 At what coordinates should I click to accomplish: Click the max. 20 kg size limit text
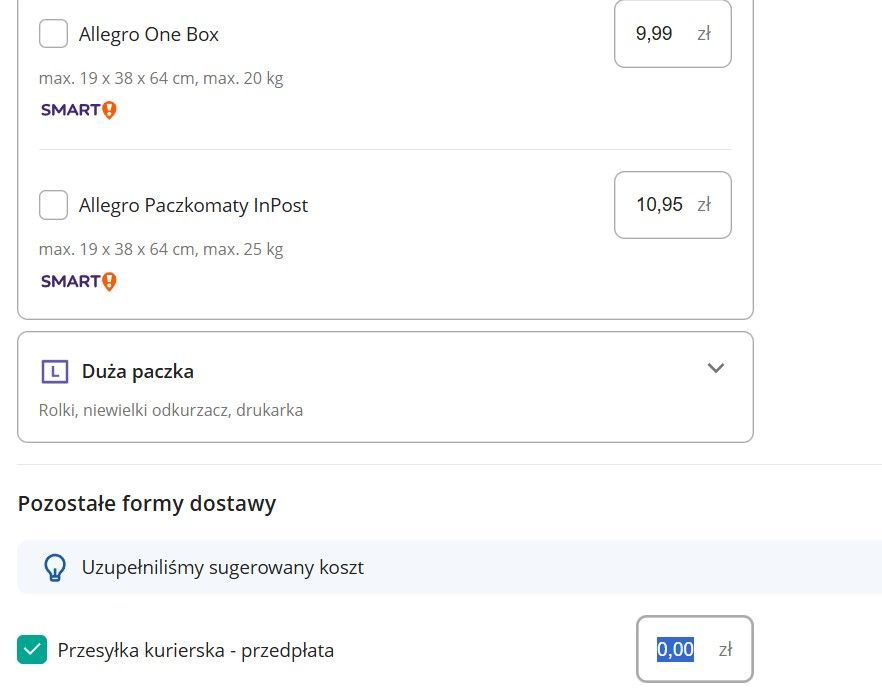(x=161, y=78)
